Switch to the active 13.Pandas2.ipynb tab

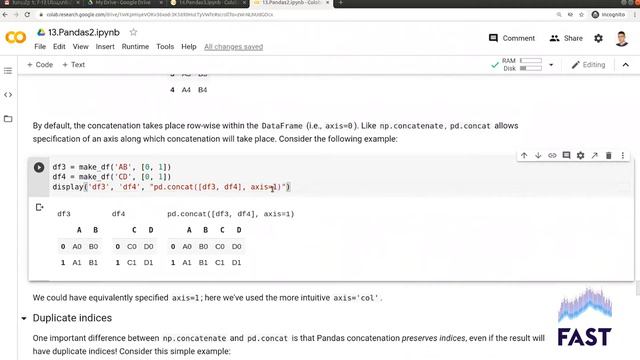pos(290,3)
